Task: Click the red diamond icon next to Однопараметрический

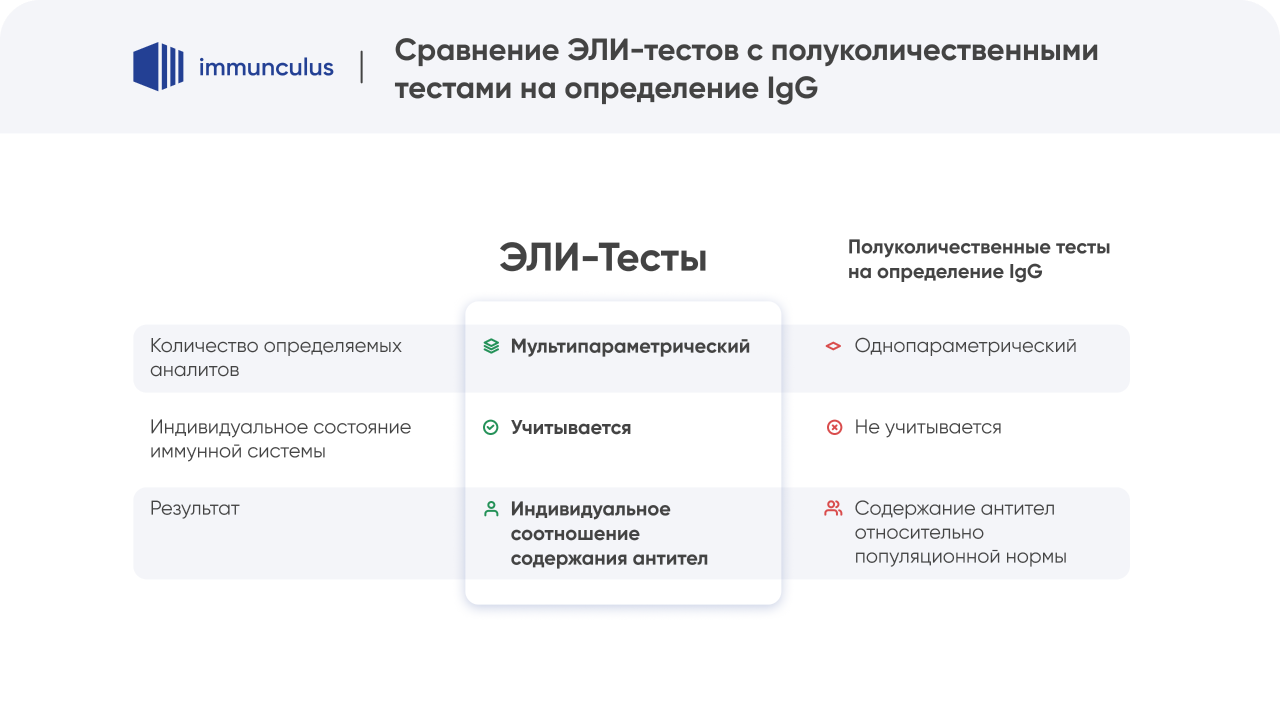Action: tap(831, 346)
